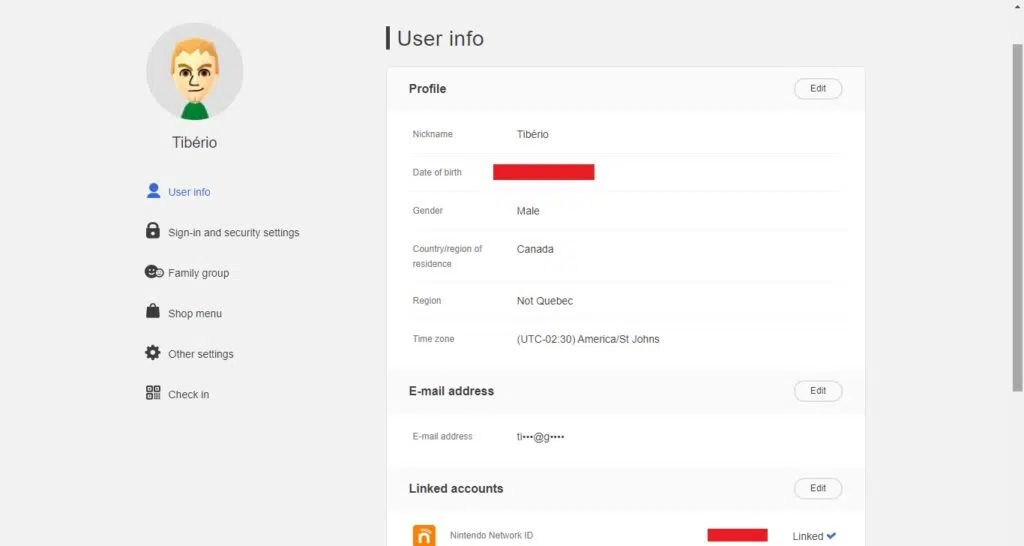Open Shop menu from the sidebar
This screenshot has height=546, width=1024.
[x=195, y=314]
